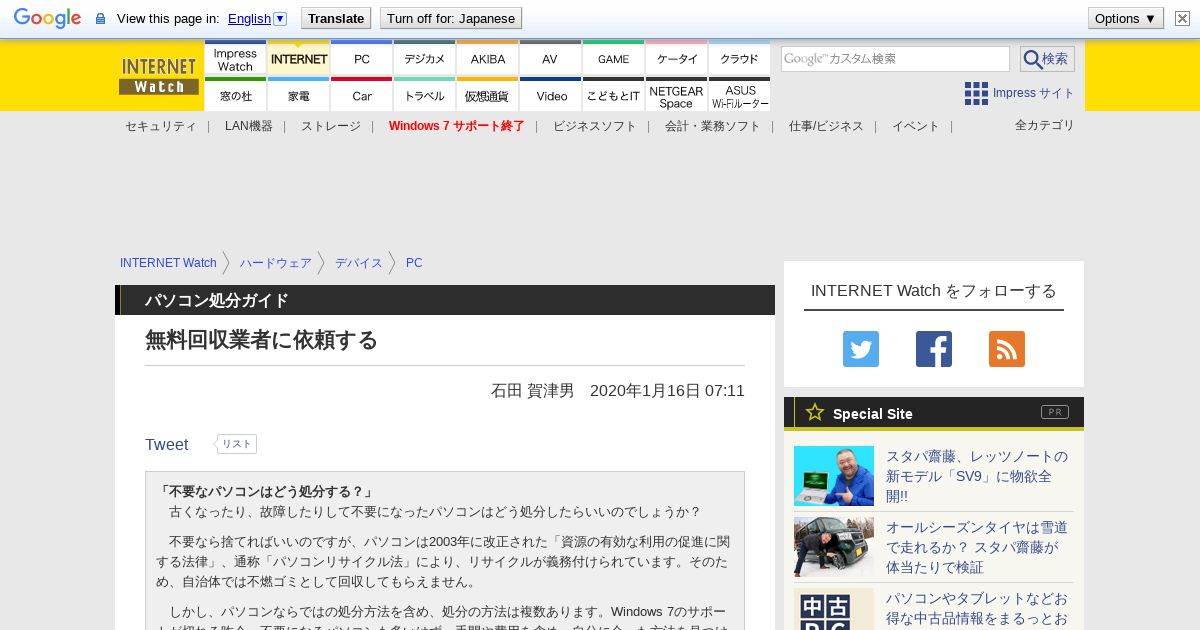Open the 家電 tab

[x=299, y=95]
